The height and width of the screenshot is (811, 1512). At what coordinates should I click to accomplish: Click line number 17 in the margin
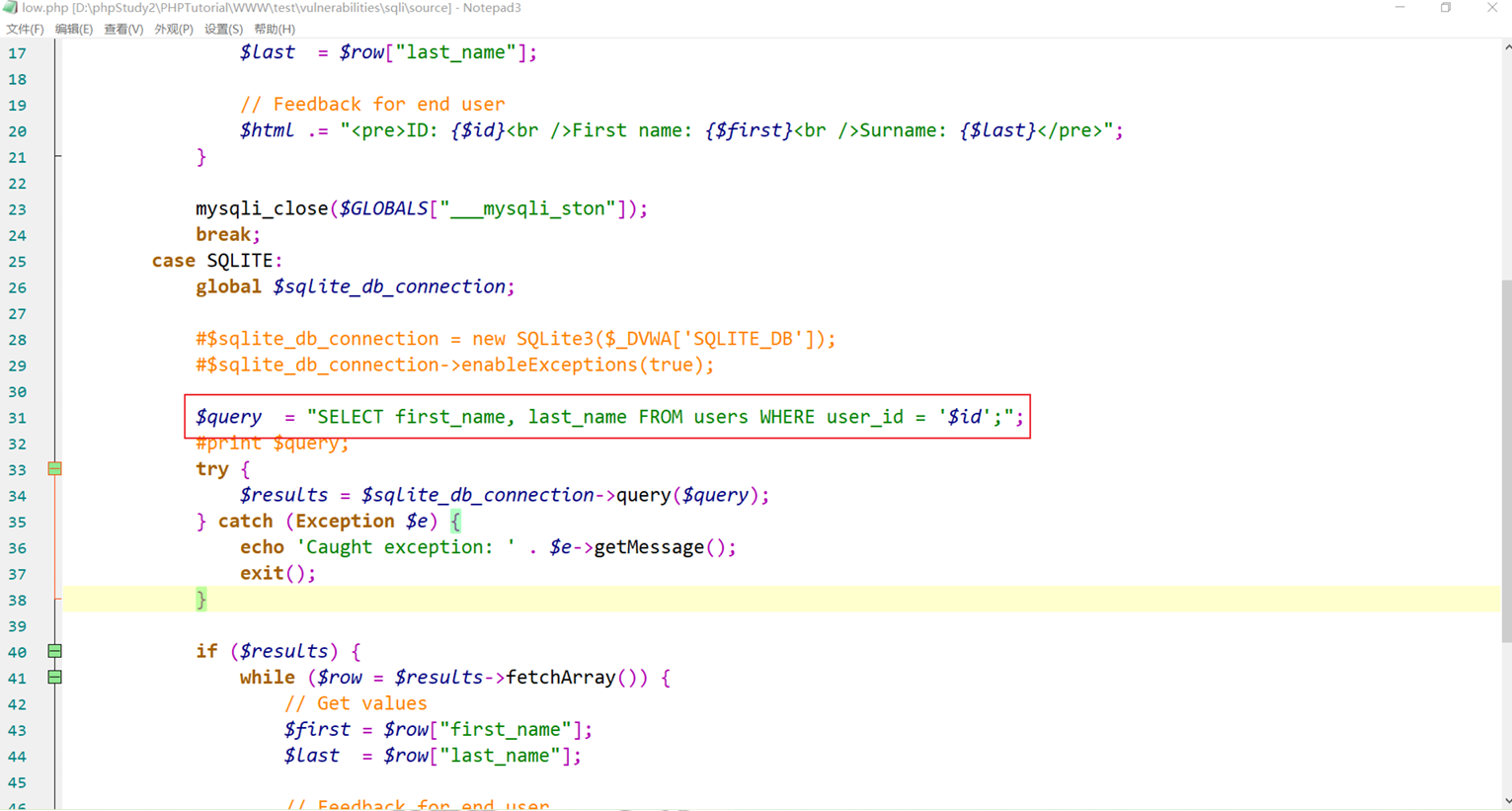[x=18, y=53]
